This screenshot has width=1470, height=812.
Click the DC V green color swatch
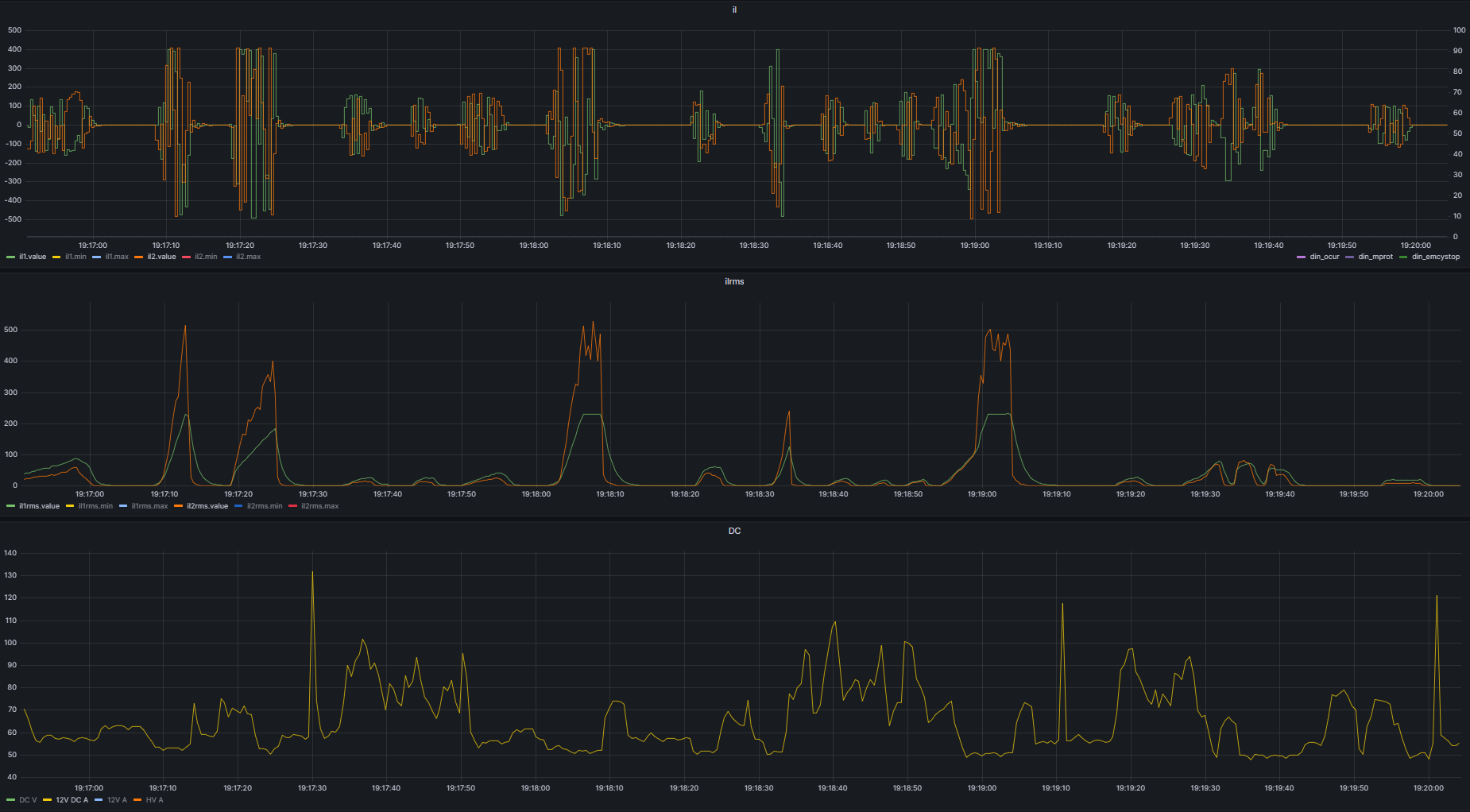point(11,800)
